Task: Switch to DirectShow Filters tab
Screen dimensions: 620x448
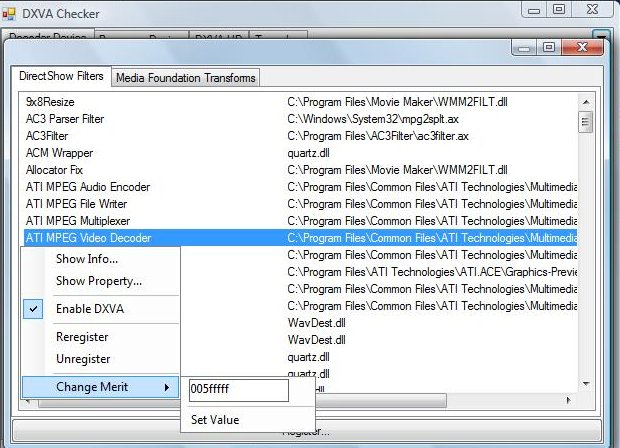Action: [x=61, y=76]
